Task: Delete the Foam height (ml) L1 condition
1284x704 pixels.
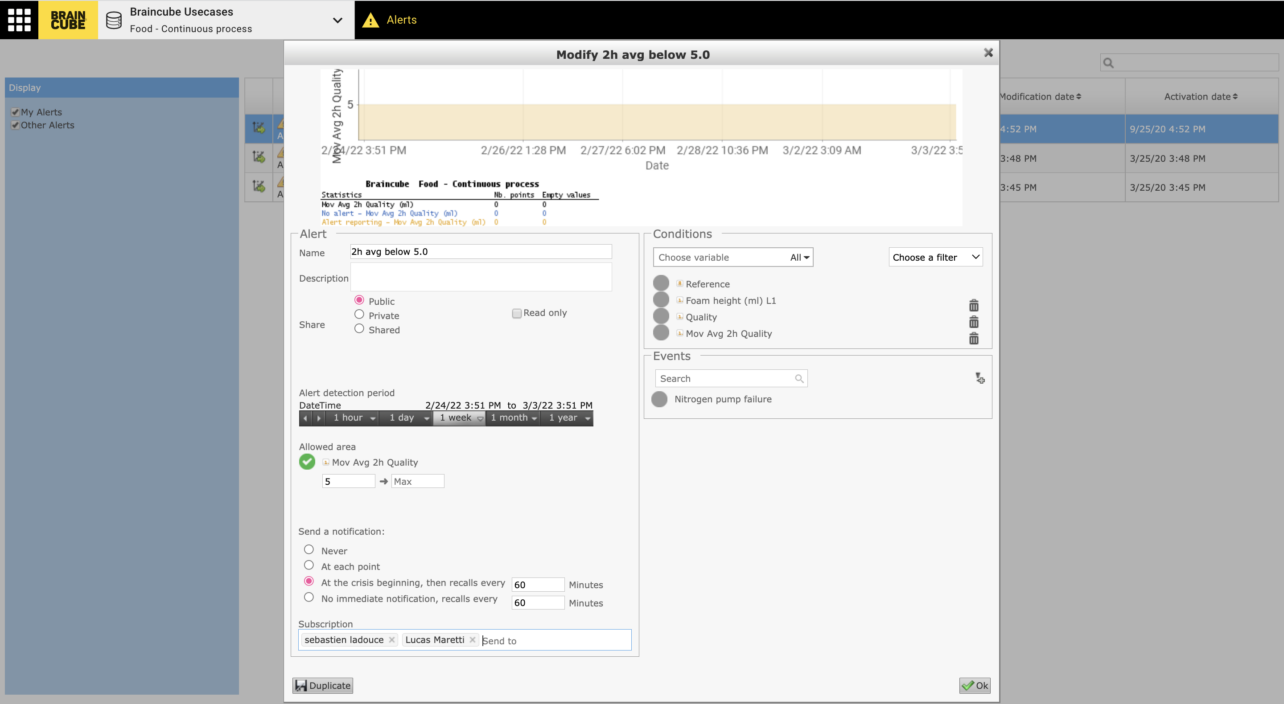Action: click(973, 306)
